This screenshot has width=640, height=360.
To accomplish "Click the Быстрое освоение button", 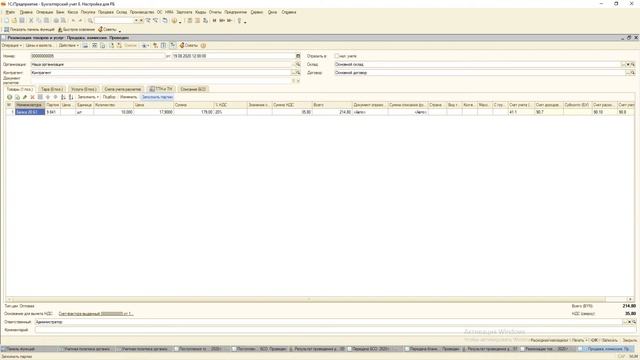I will coord(76,29).
